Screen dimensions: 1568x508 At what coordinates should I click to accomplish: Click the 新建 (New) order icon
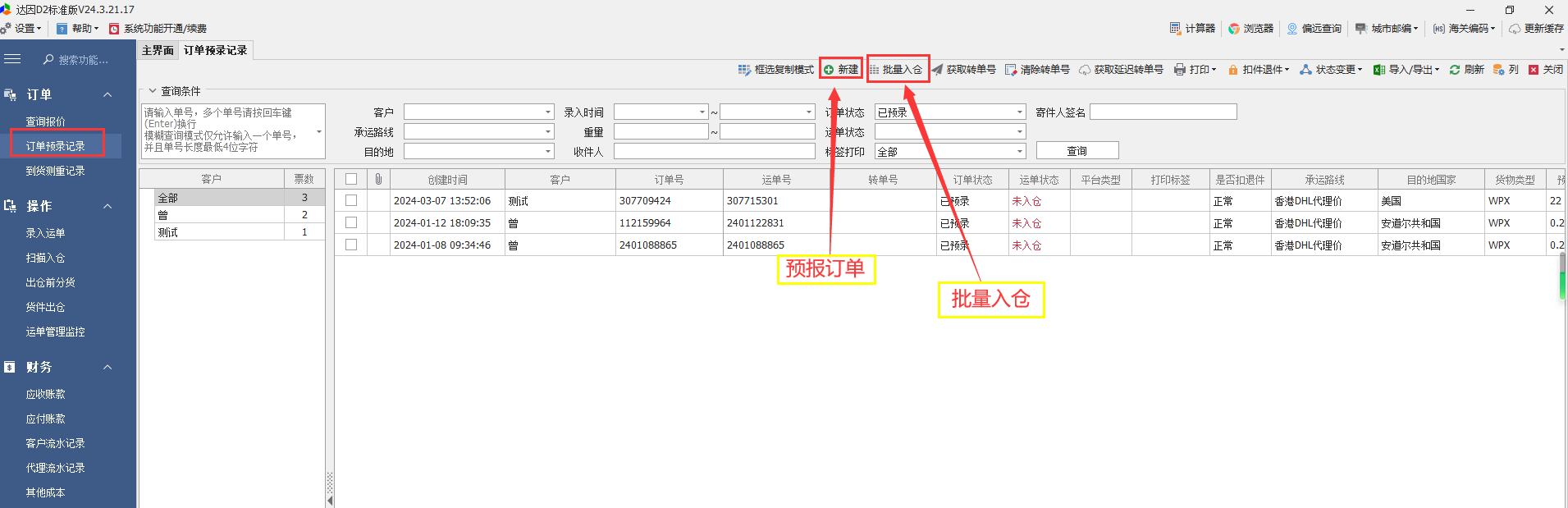[829, 70]
